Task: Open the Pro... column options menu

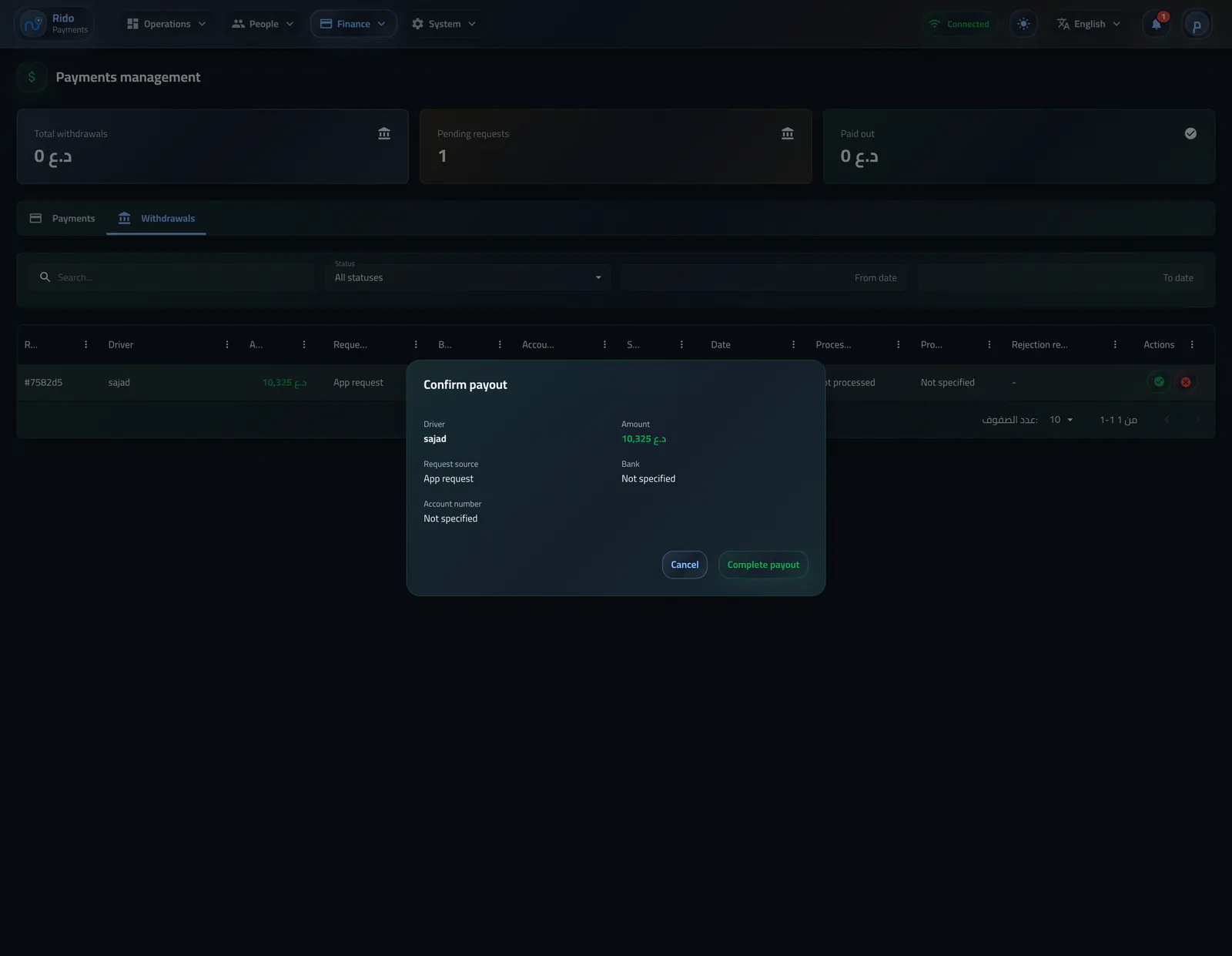Action: [989, 344]
